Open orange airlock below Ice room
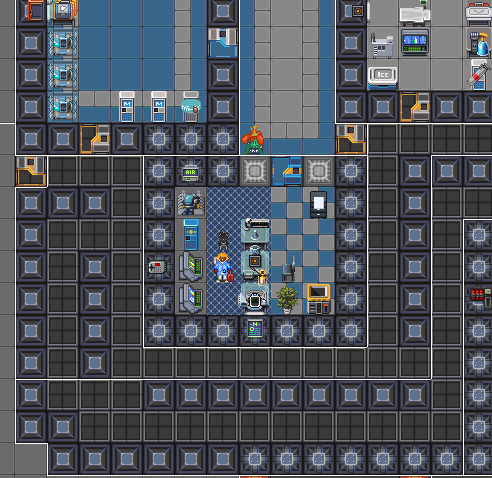Screen dimensions: 492x478 (415, 107)
